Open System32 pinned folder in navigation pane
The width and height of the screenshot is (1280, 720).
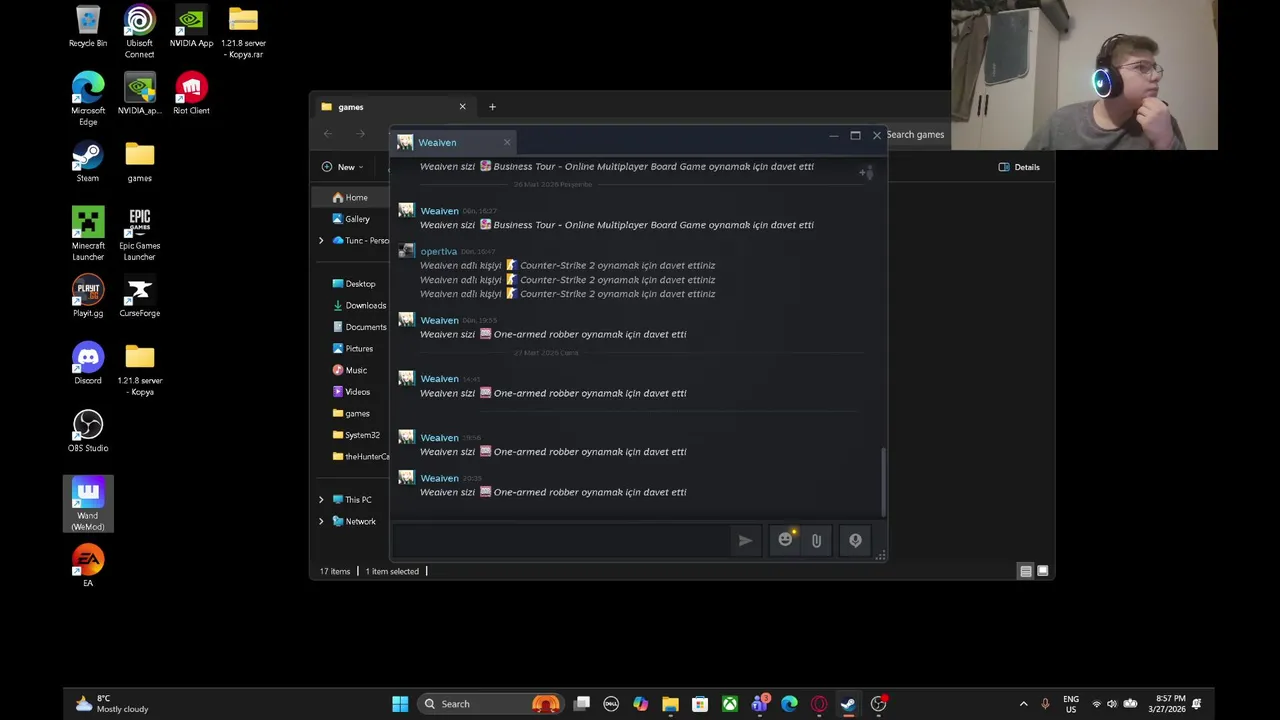point(356,435)
